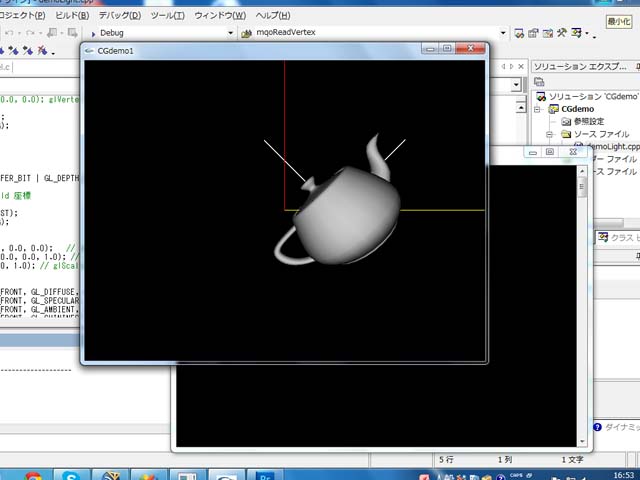Select the 参照設定 node

(x=589, y=122)
